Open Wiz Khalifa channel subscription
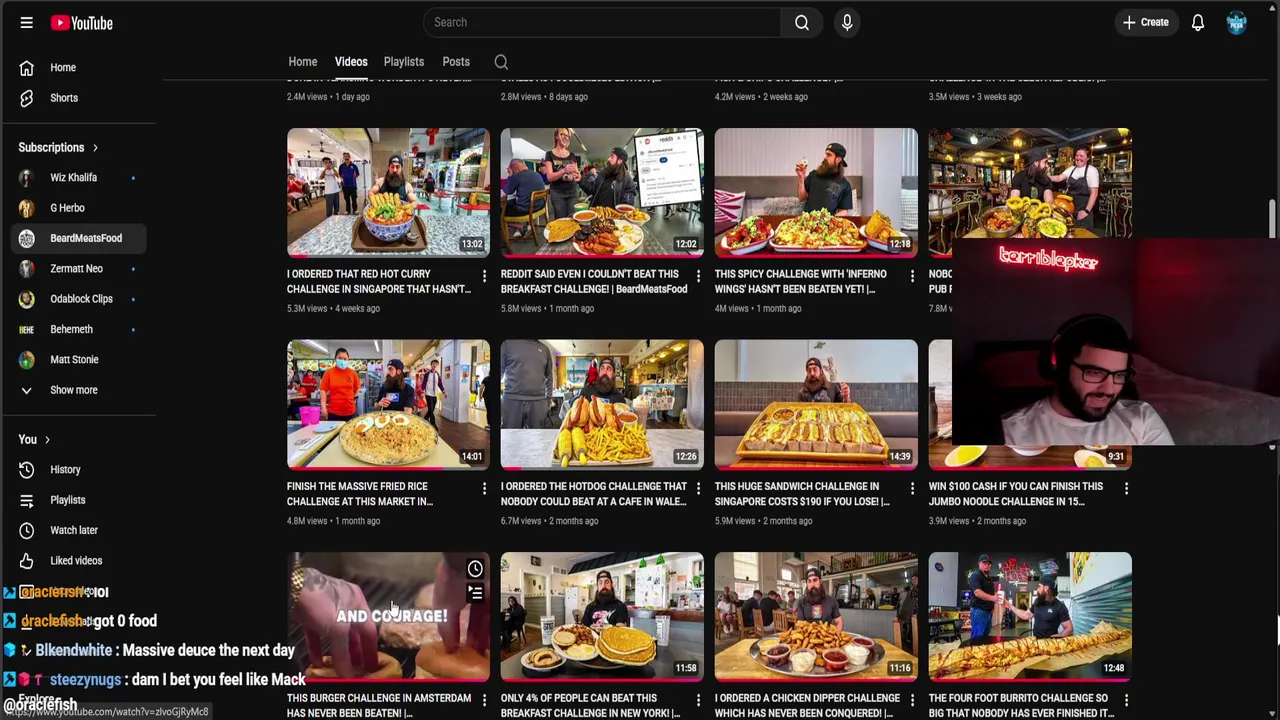 click(x=80, y=177)
